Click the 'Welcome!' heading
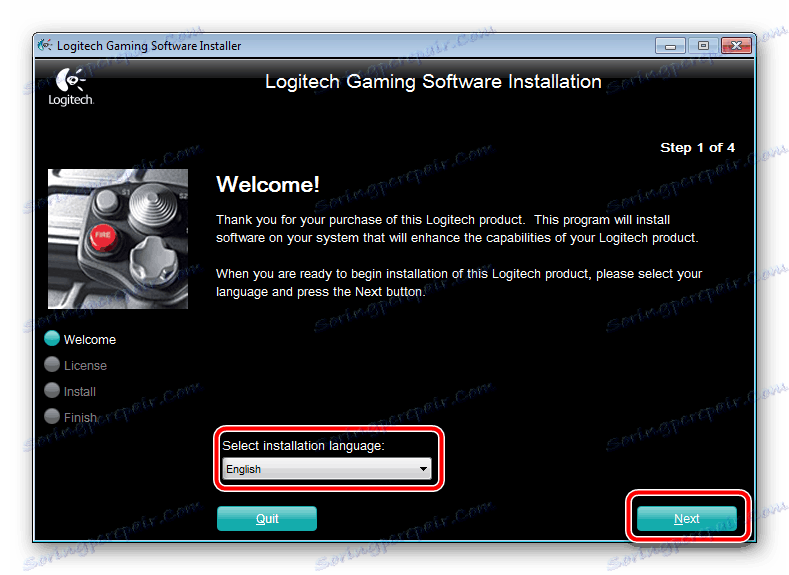Screen dimensions: 789x575 (268, 185)
